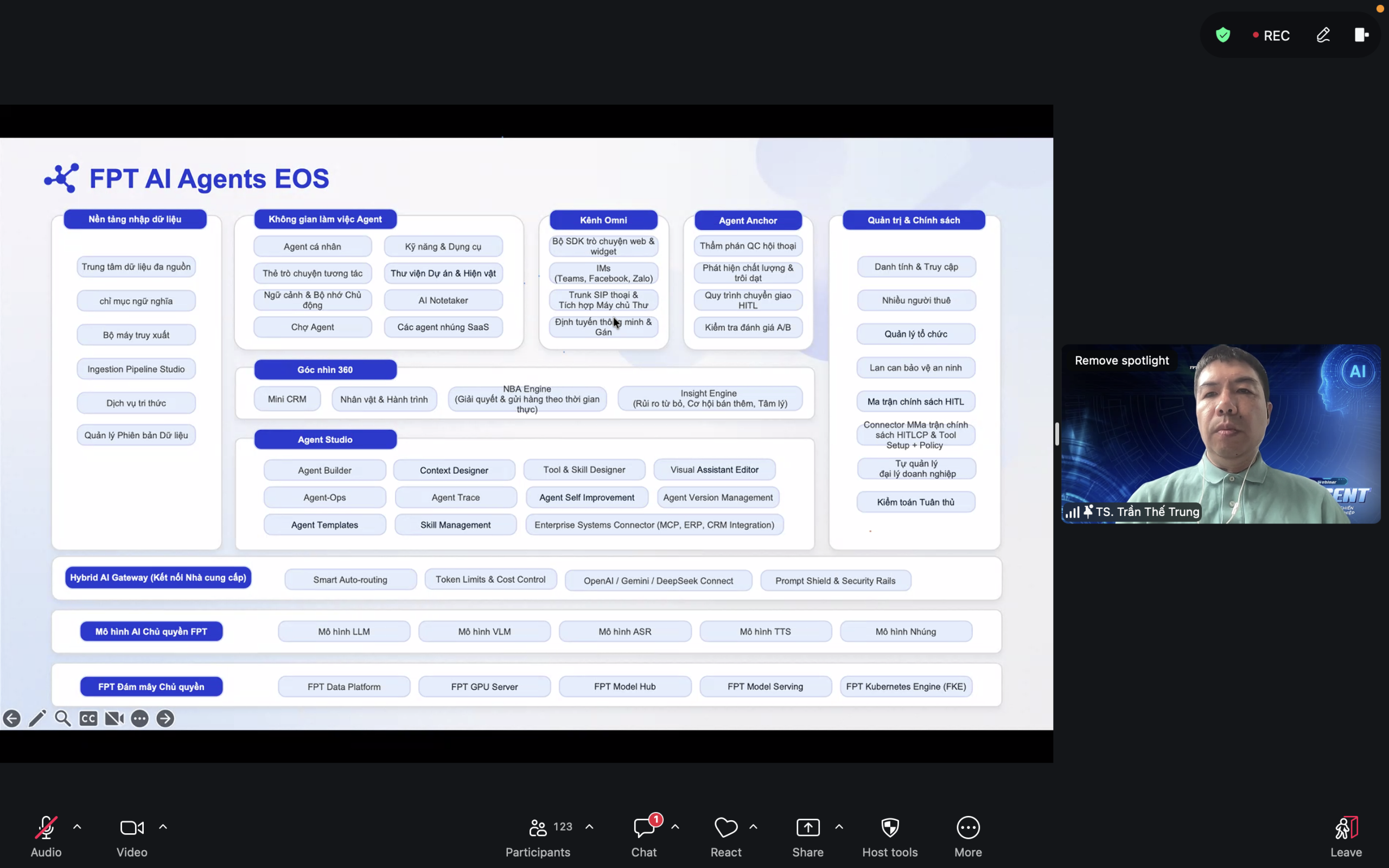Viewport: 1389px width, 868px height.
Task: Open React emoji menu
Action: [x=726, y=837]
